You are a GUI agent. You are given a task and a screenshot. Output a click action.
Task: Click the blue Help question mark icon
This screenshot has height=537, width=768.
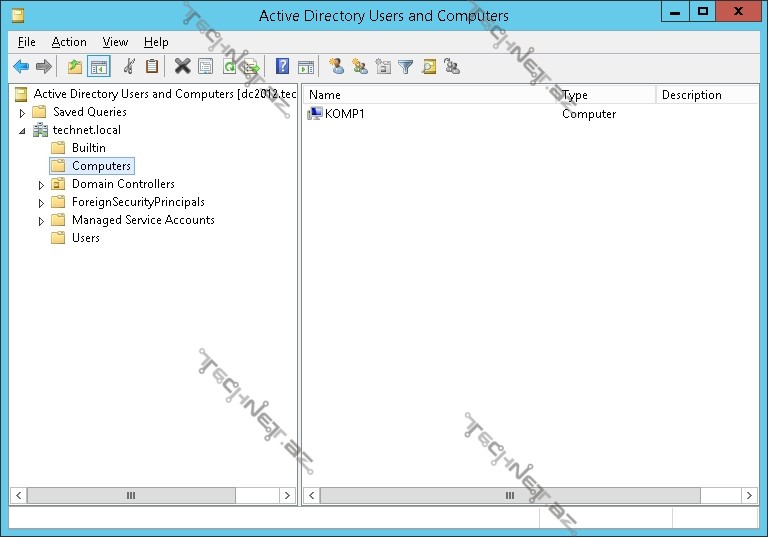283,67
